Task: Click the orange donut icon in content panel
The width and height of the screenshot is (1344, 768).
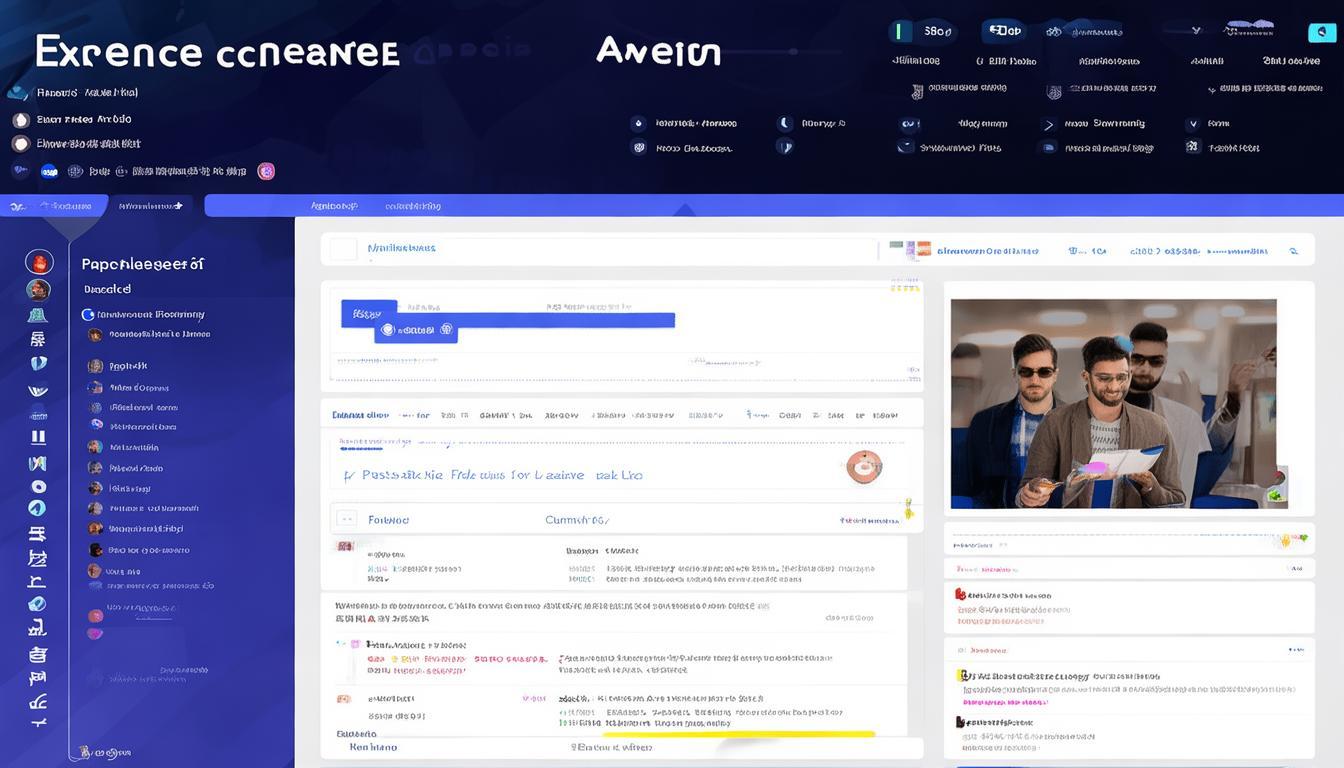Action: point(863,466)
